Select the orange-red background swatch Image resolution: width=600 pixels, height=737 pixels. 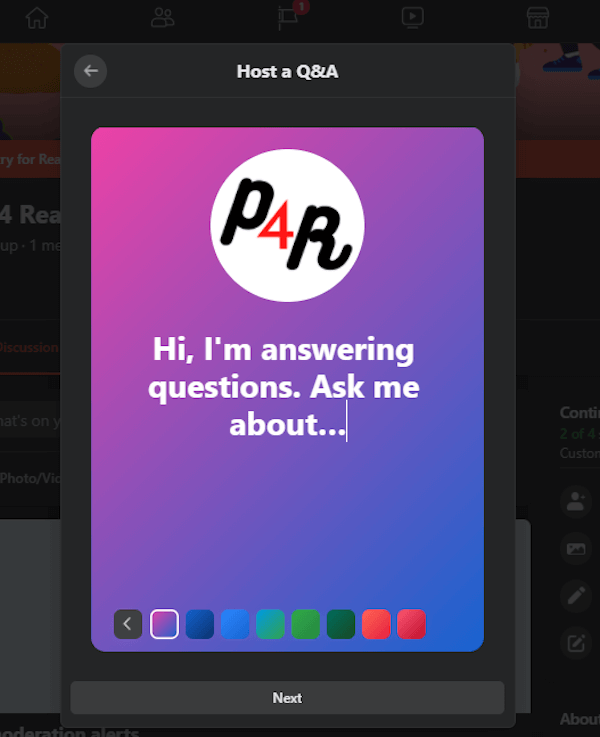coord(376,624)
